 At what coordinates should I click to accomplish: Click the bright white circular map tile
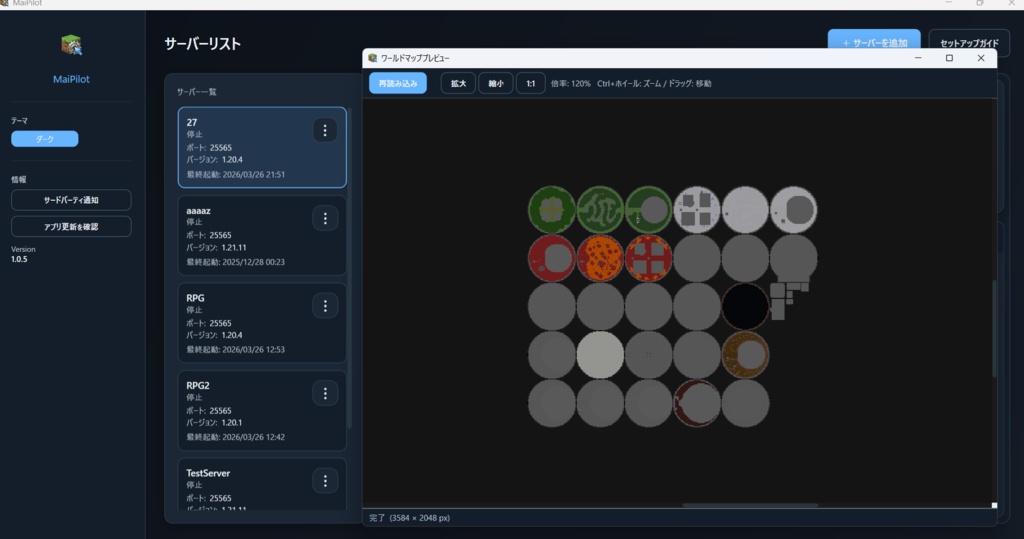point(600,355)
